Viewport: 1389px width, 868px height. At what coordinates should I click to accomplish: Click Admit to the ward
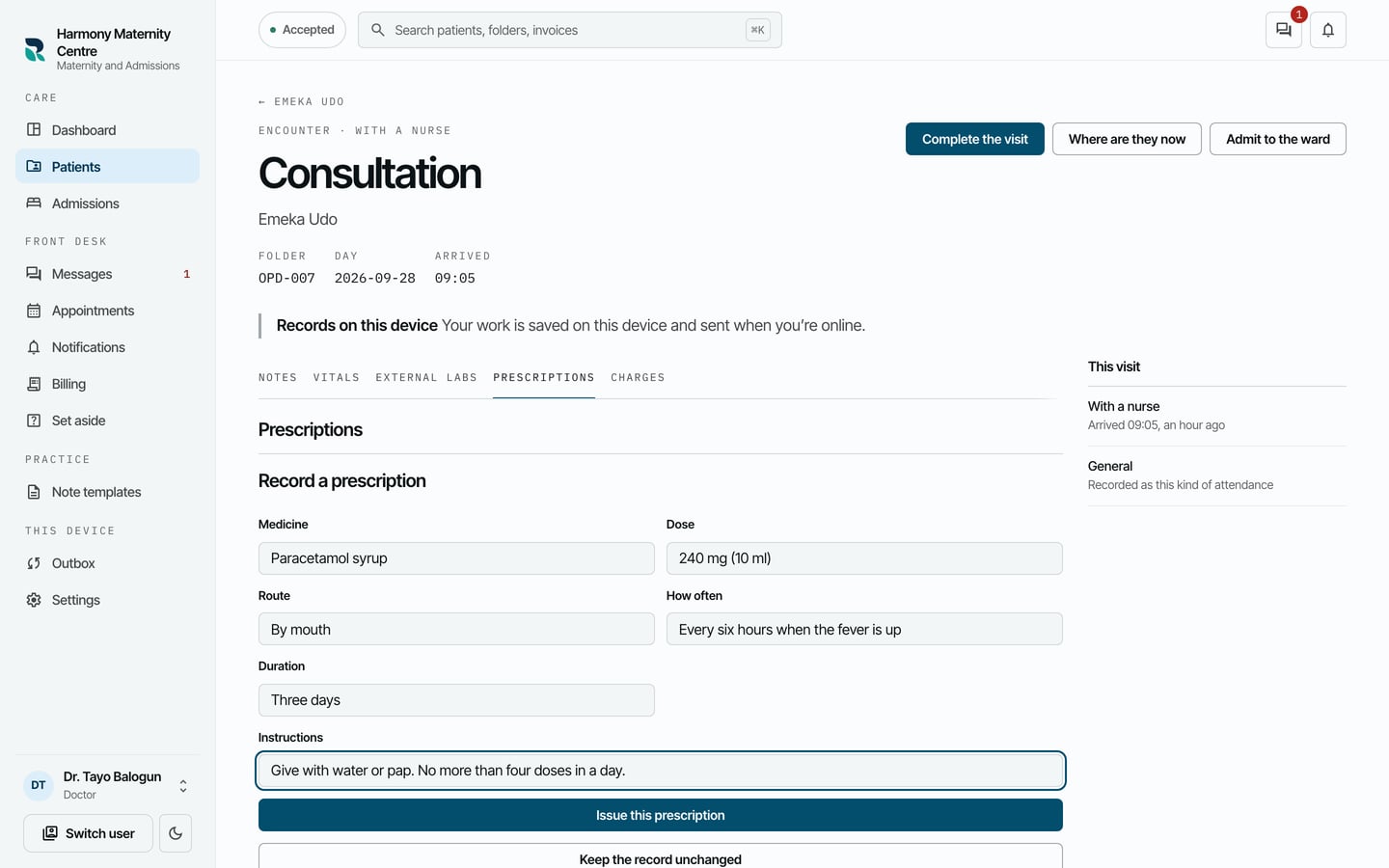tap(1278, 139)
